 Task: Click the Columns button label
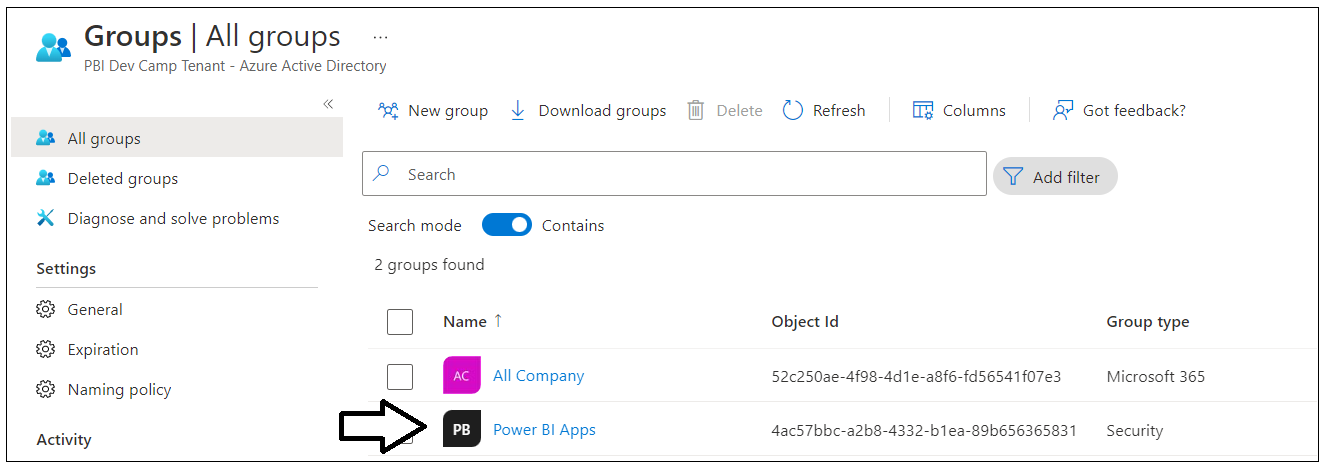(974, 111)
